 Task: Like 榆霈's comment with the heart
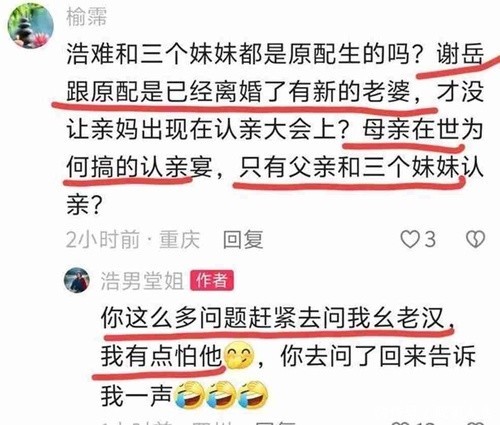pyautogui.click(x=409, y=239)
